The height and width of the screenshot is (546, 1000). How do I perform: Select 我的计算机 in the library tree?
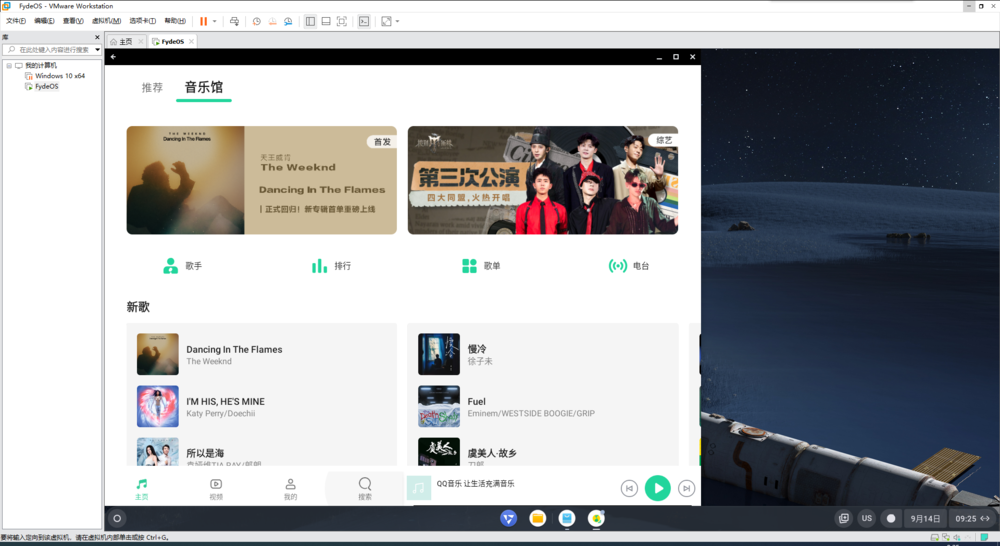(41, 65)
